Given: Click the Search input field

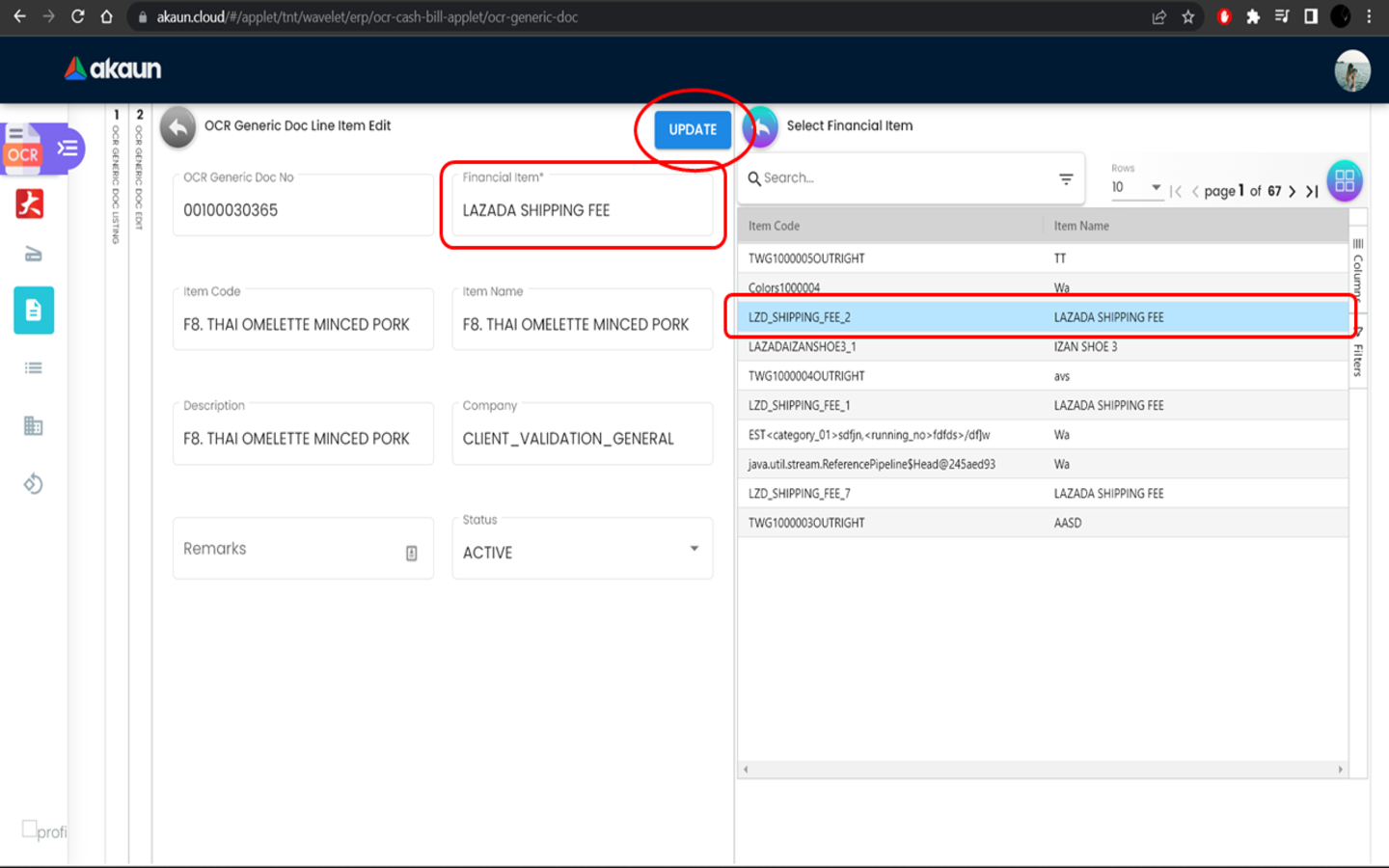Looking at the screenshot, I should pos(902,178).
